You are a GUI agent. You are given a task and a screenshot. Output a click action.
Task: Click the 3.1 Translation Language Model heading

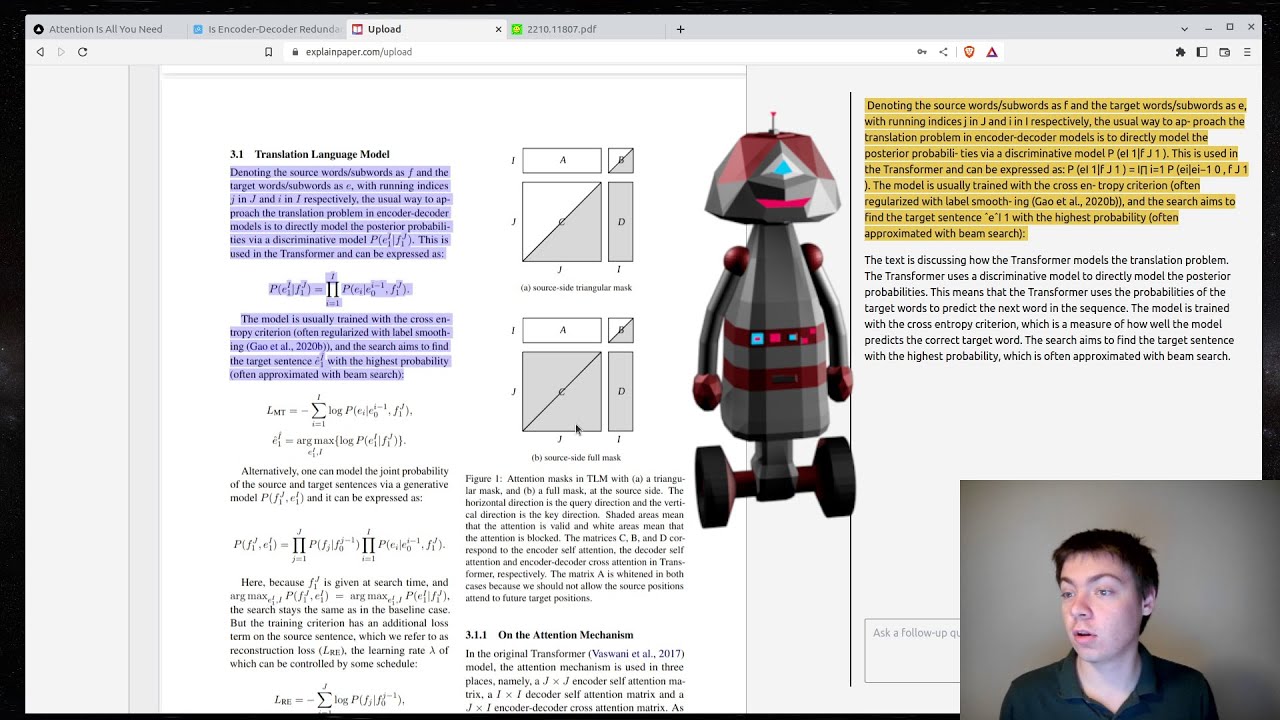pos(310,154)
